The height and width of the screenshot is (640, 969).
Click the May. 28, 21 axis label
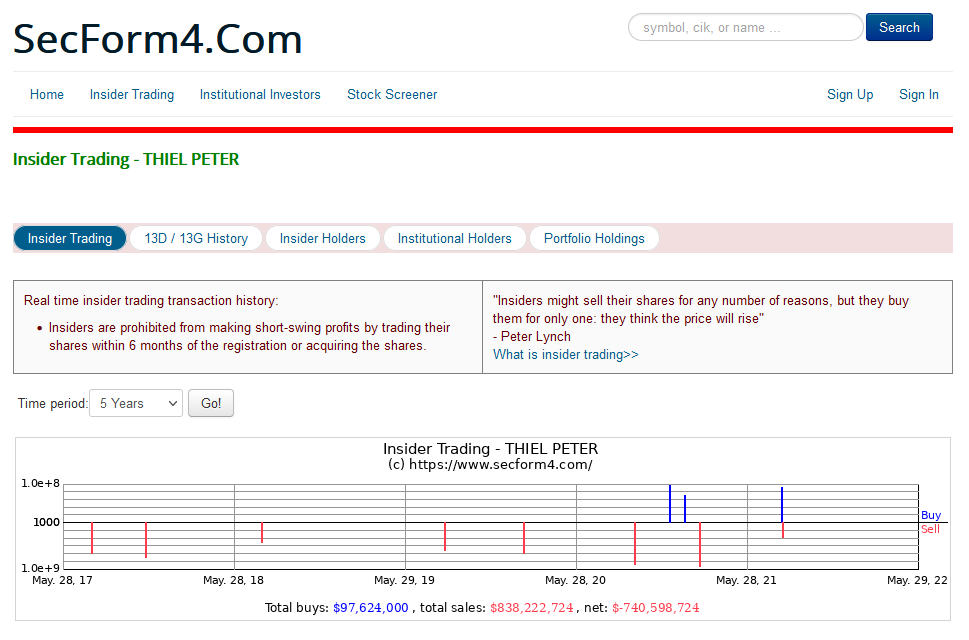[x=746, y=580]
